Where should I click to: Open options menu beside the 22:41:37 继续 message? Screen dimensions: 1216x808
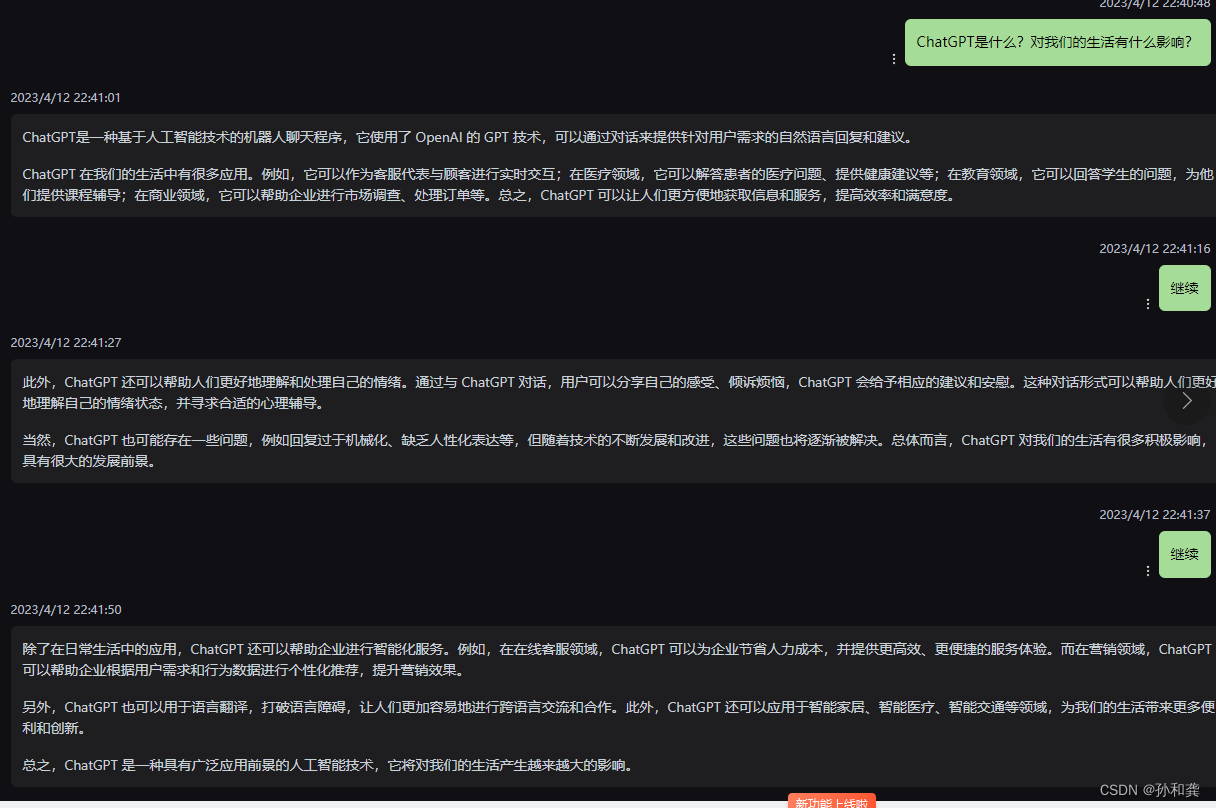[x=1148, y=571]
